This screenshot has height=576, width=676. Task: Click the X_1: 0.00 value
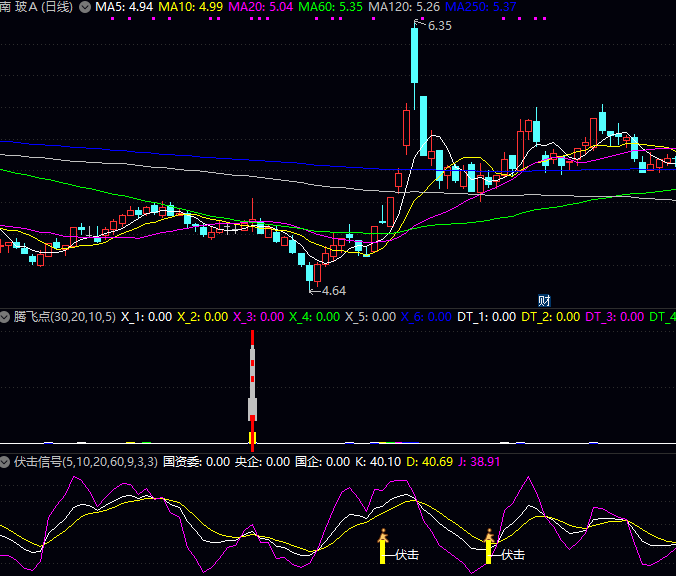[146, 317]
